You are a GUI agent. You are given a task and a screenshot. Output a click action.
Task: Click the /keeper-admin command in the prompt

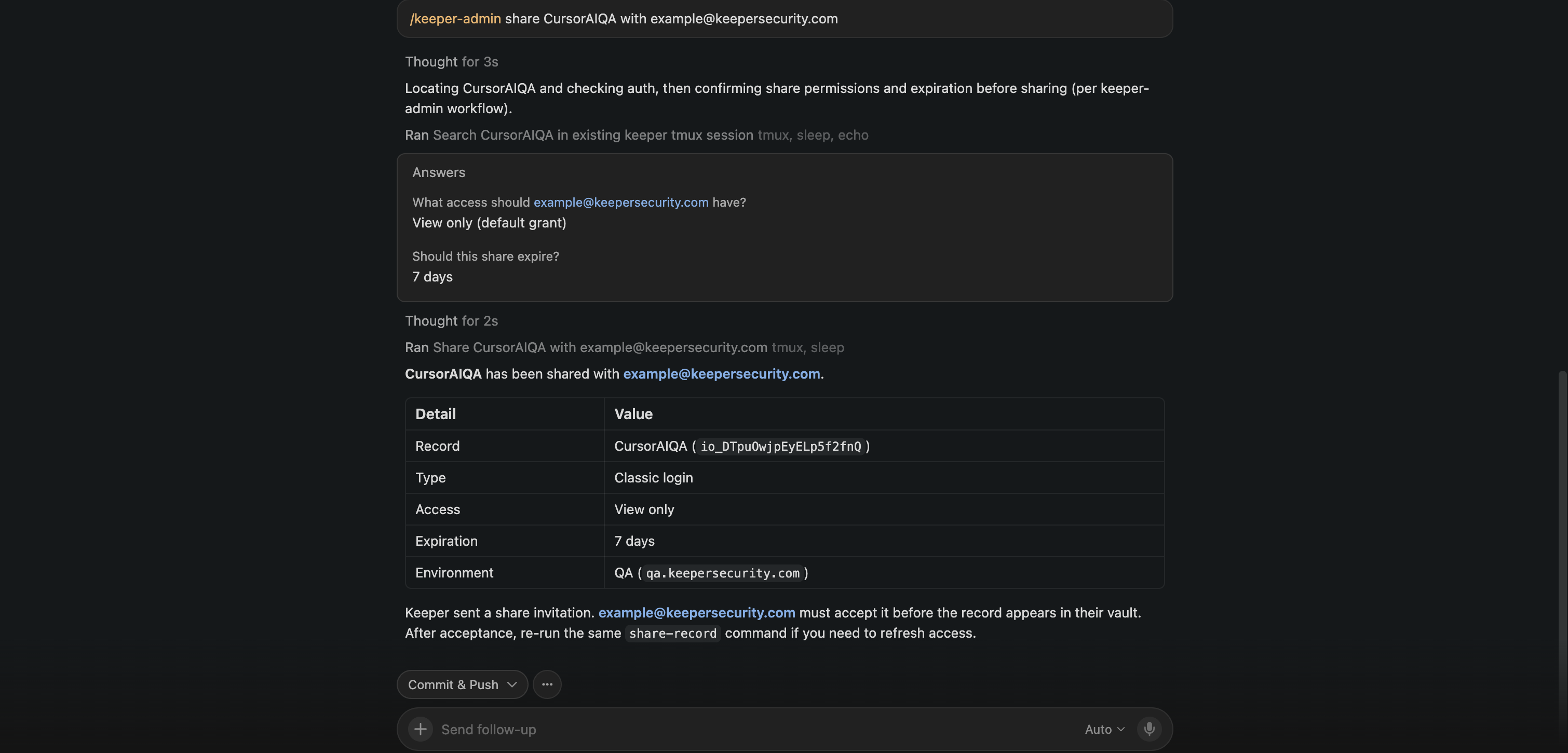(x=455, y=18)
